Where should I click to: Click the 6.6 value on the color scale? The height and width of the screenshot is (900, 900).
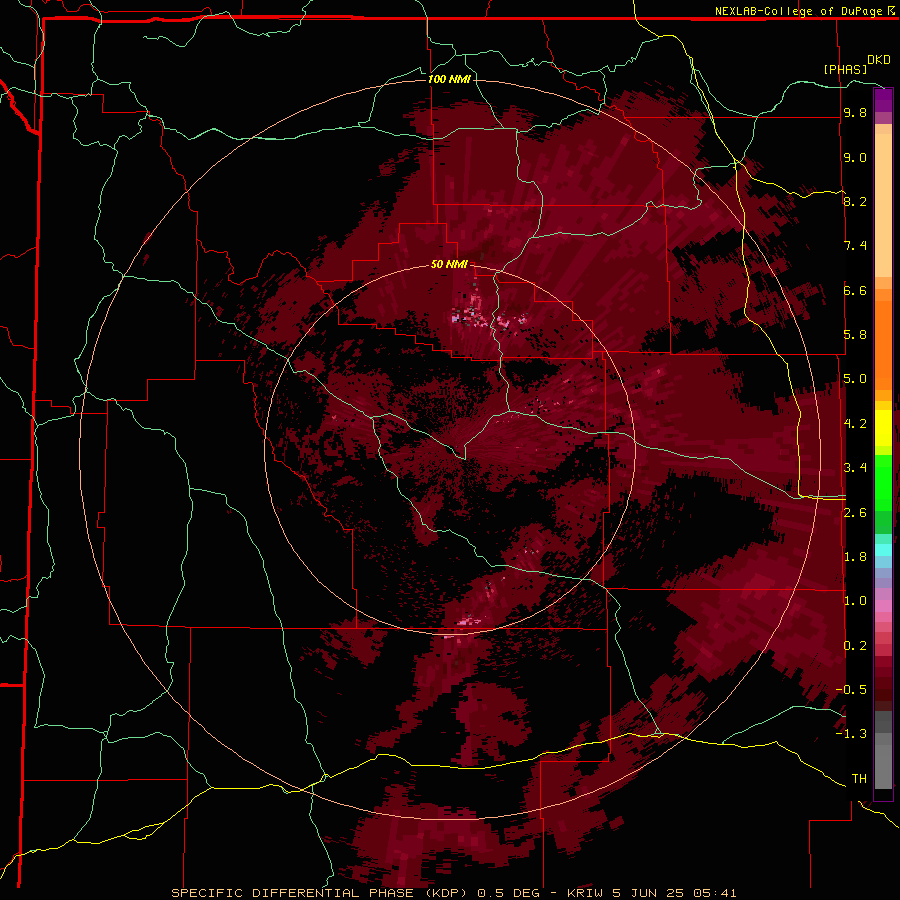(x=855, y=290)
